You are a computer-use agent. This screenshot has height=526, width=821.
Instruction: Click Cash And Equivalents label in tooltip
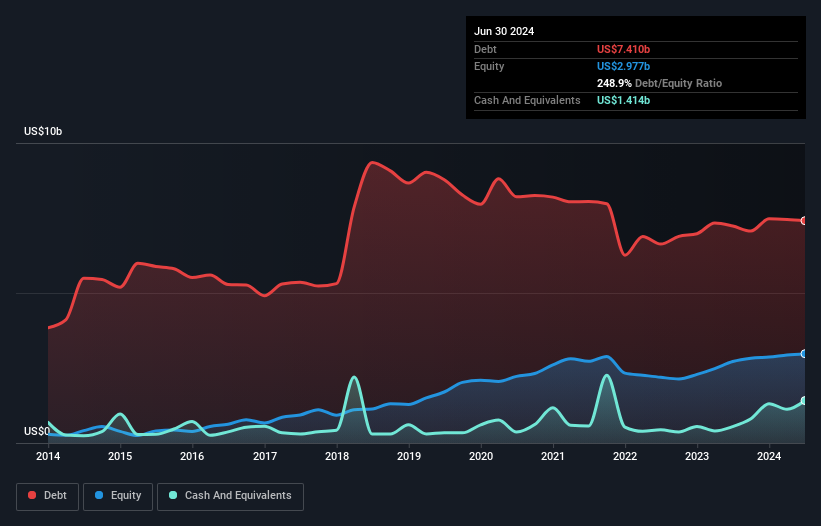pyautogui.click(x=527, y=100)
